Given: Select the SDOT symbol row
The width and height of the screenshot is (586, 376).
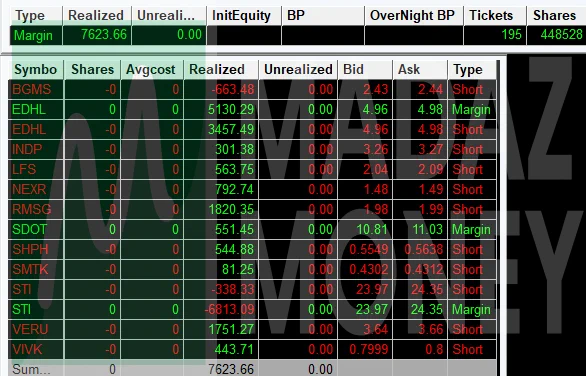Looking at the screenshot, I should (252, 229).
